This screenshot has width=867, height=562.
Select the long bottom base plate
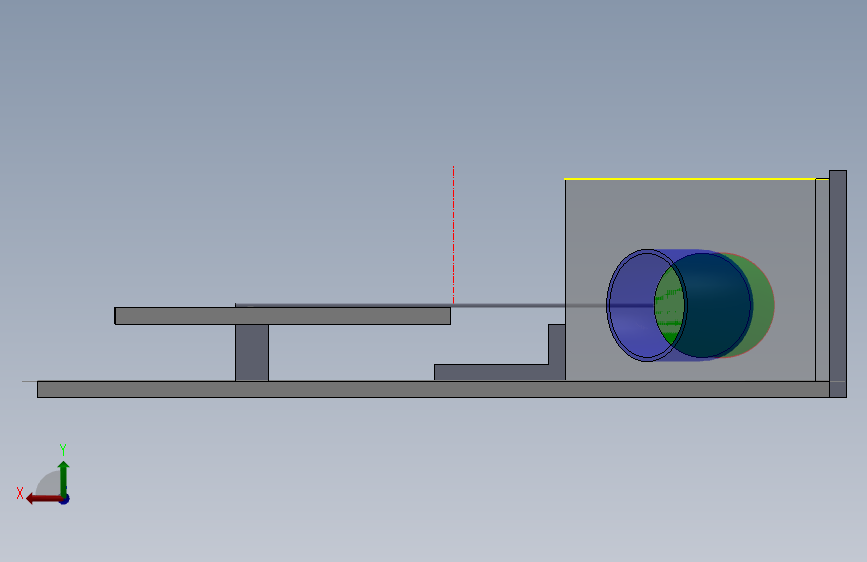pos(433,389)
